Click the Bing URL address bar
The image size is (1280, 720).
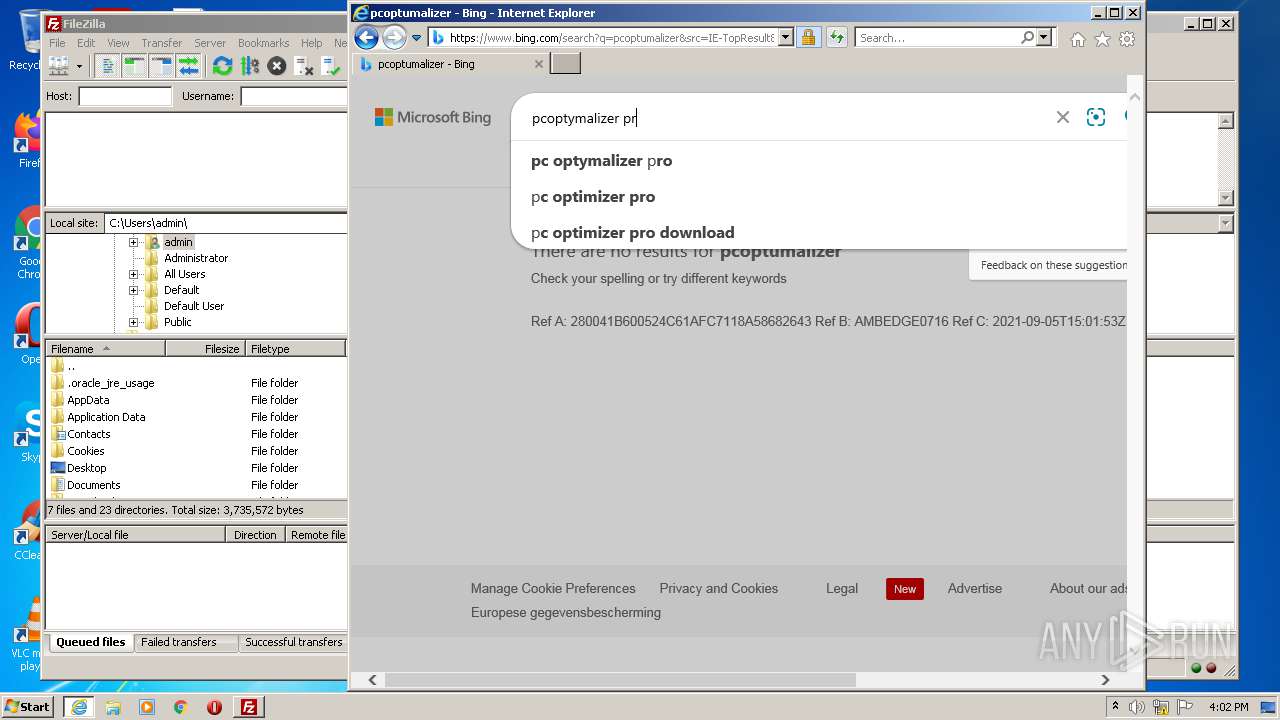(610, 38)
